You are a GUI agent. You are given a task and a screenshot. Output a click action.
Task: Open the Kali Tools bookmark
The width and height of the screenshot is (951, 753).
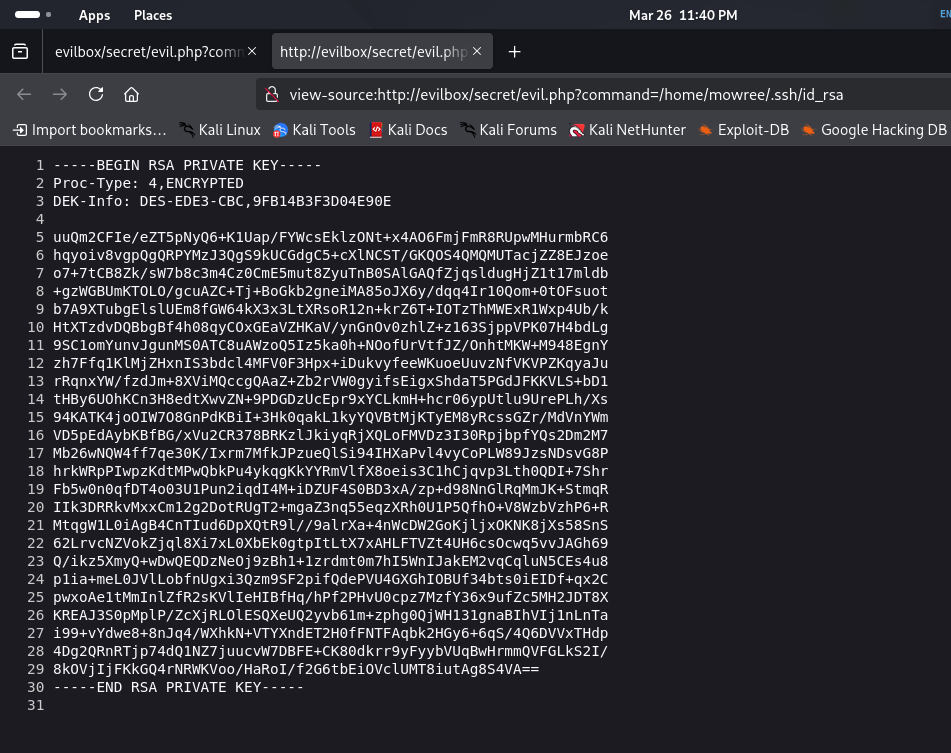point(314,130)
